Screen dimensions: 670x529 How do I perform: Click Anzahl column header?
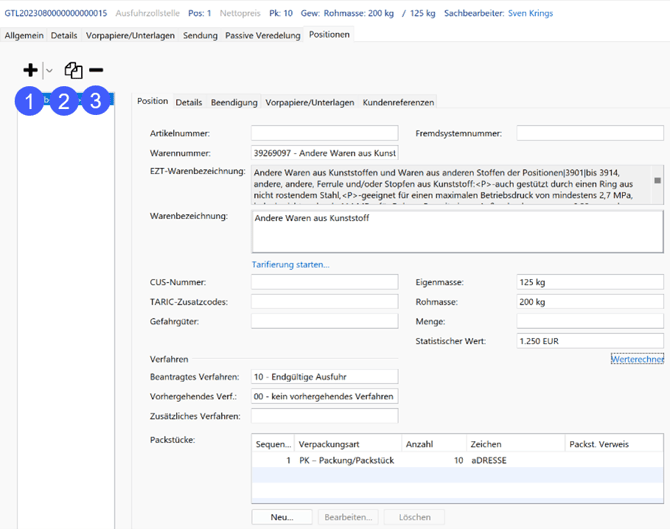[x=434, y=444]
